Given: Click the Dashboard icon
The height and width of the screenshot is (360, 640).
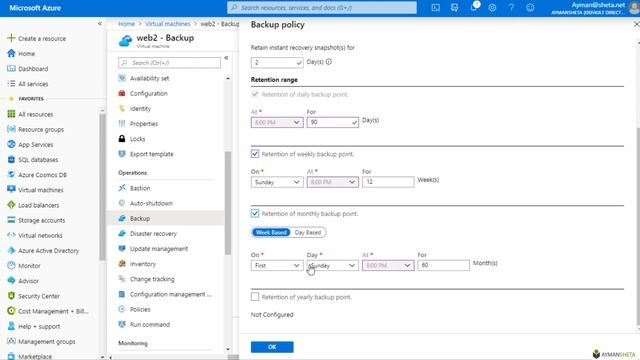Looking at the screenshot, I should click(11, 69).
